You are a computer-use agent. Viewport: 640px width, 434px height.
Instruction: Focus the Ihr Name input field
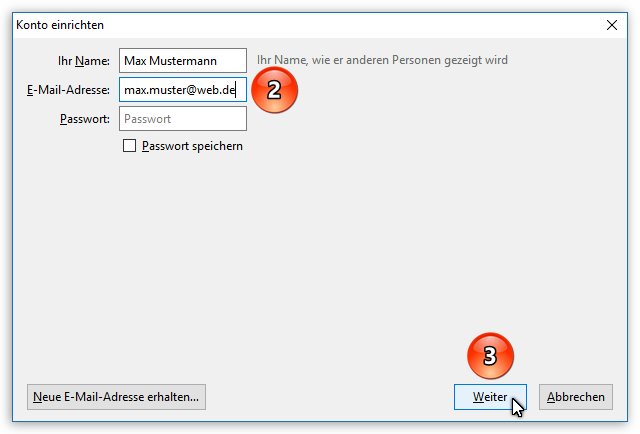182,61
